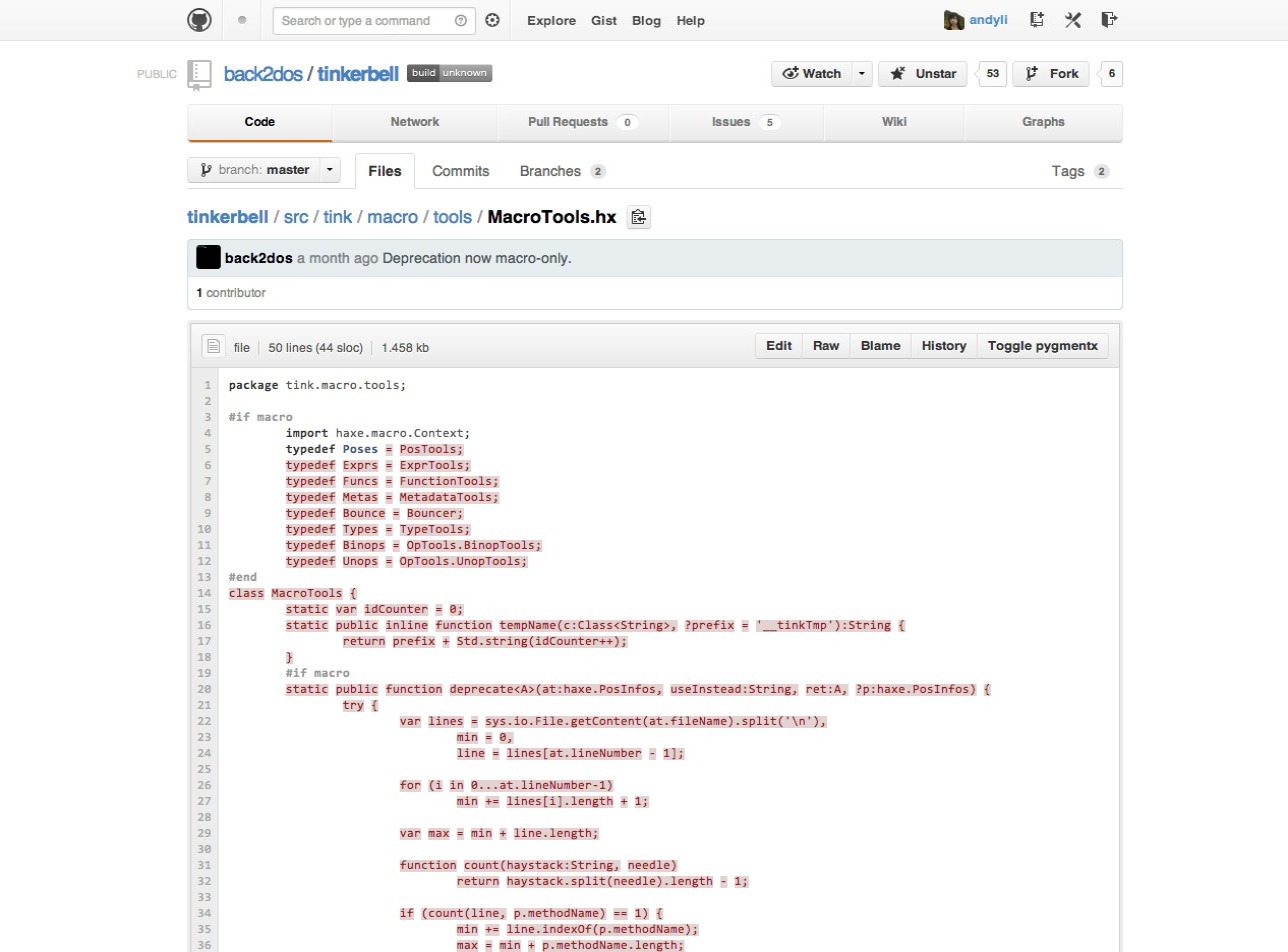
Task: Open Gist in the top navigation
Action: click(x=604, y=20)
